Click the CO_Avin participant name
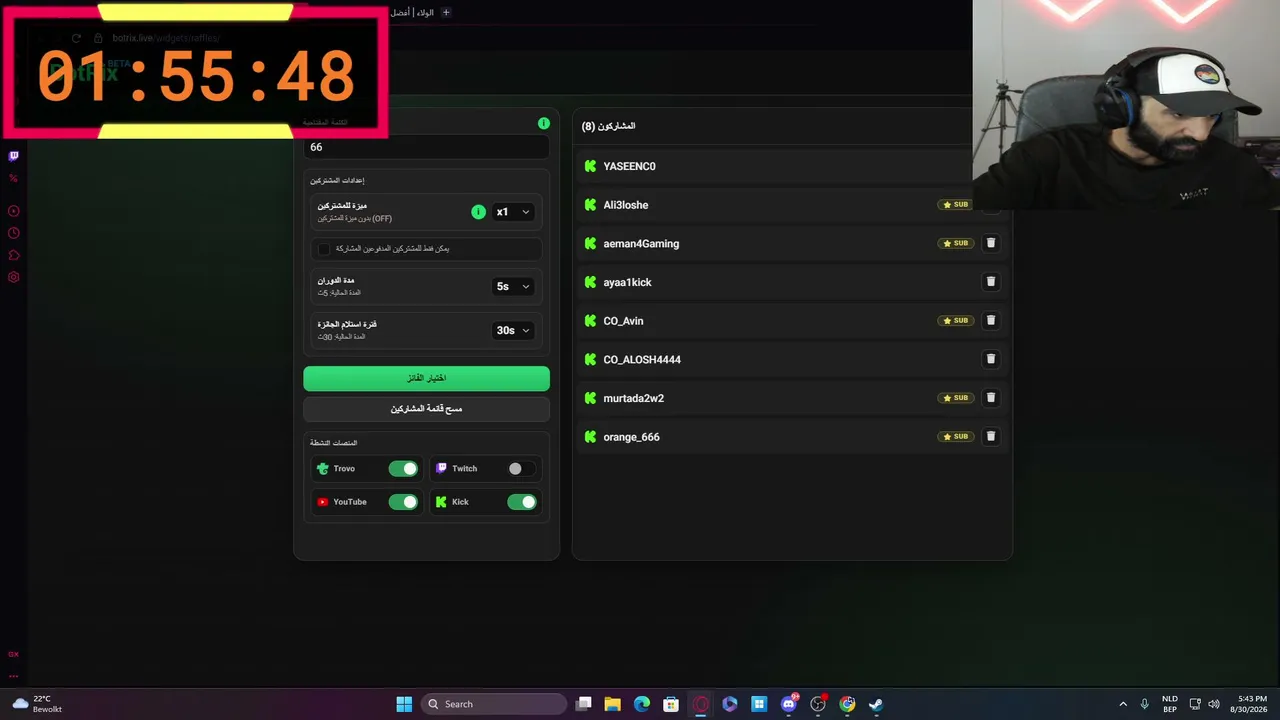 pyautogui.click(x=623, y=321)
